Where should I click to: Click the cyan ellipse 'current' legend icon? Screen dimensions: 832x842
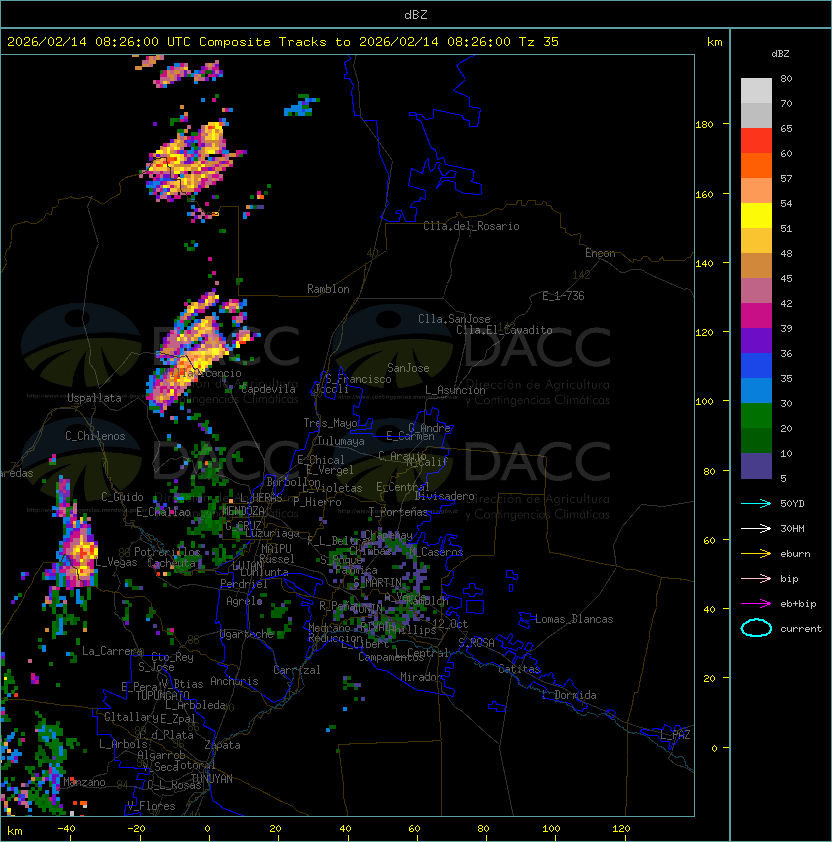756,628
